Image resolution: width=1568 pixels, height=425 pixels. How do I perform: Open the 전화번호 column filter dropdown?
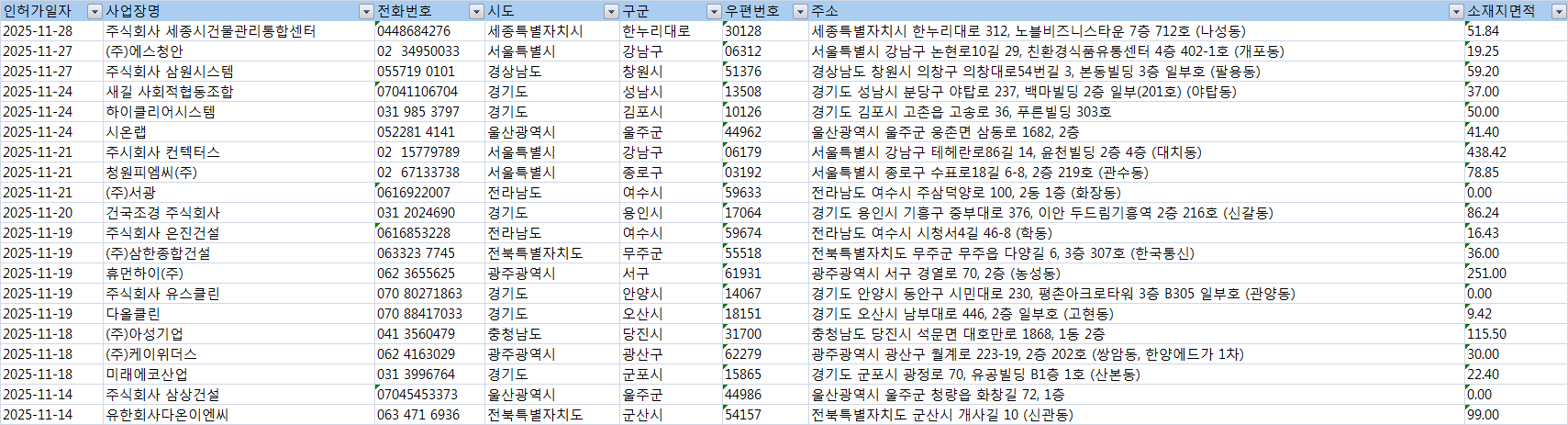(x=476, y=11)
